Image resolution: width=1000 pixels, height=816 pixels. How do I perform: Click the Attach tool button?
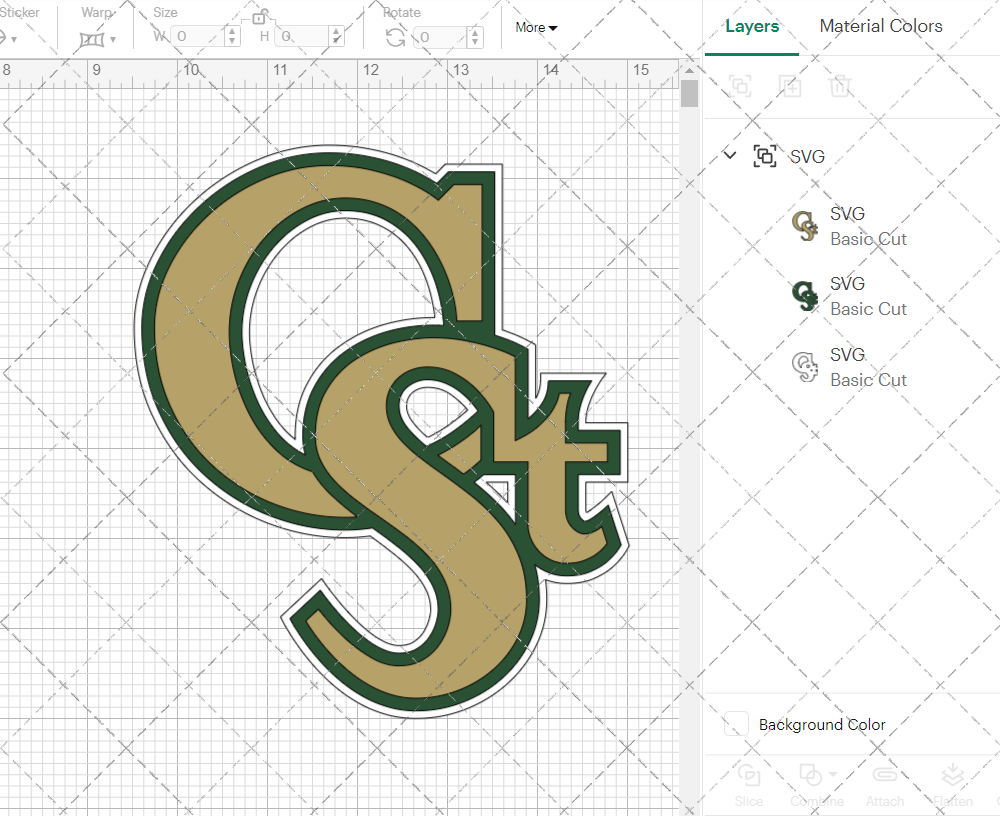pyautogui.click(x=885, y=785)
